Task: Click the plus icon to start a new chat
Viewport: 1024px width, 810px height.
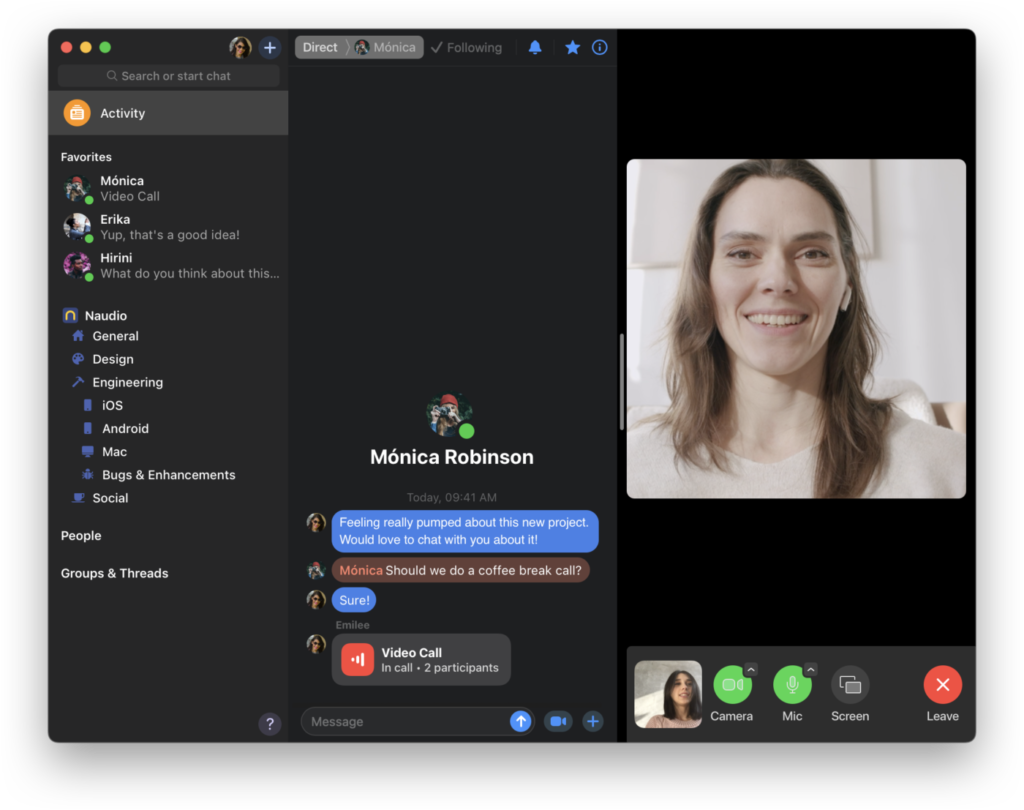Action: tap(269, 46)
